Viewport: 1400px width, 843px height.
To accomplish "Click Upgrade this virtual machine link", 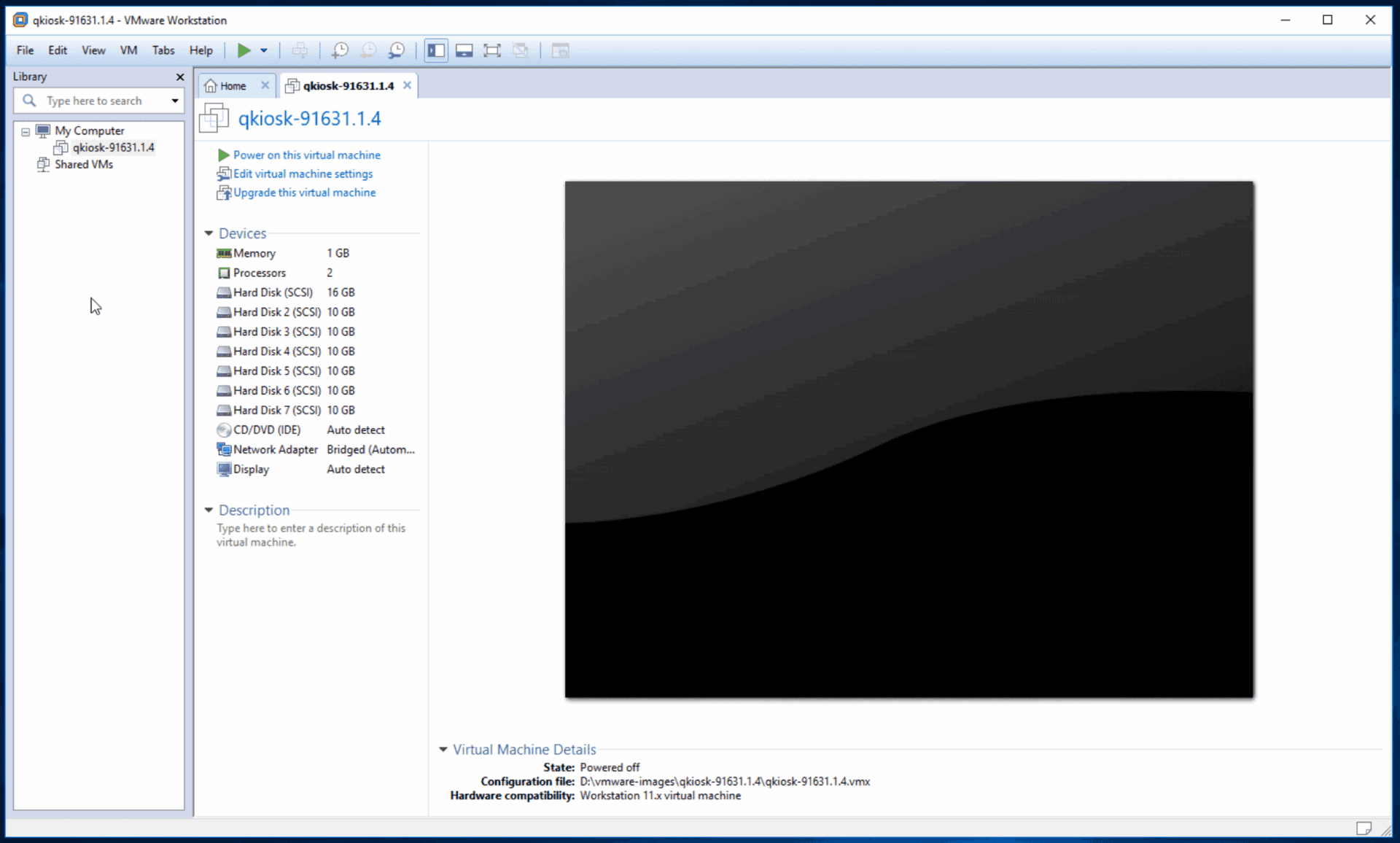I will click(x=303, y=193).
